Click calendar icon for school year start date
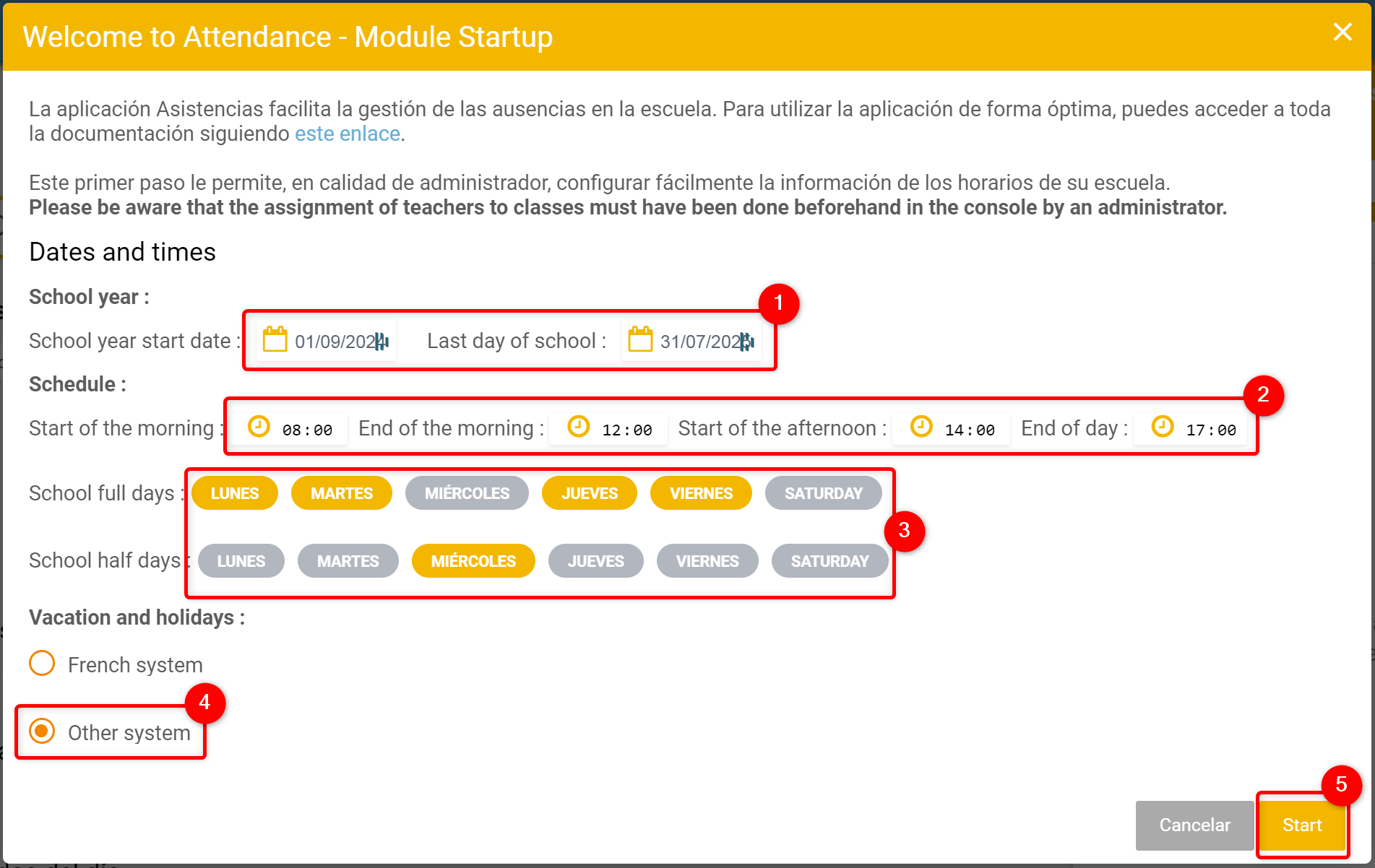 [275, 339]
